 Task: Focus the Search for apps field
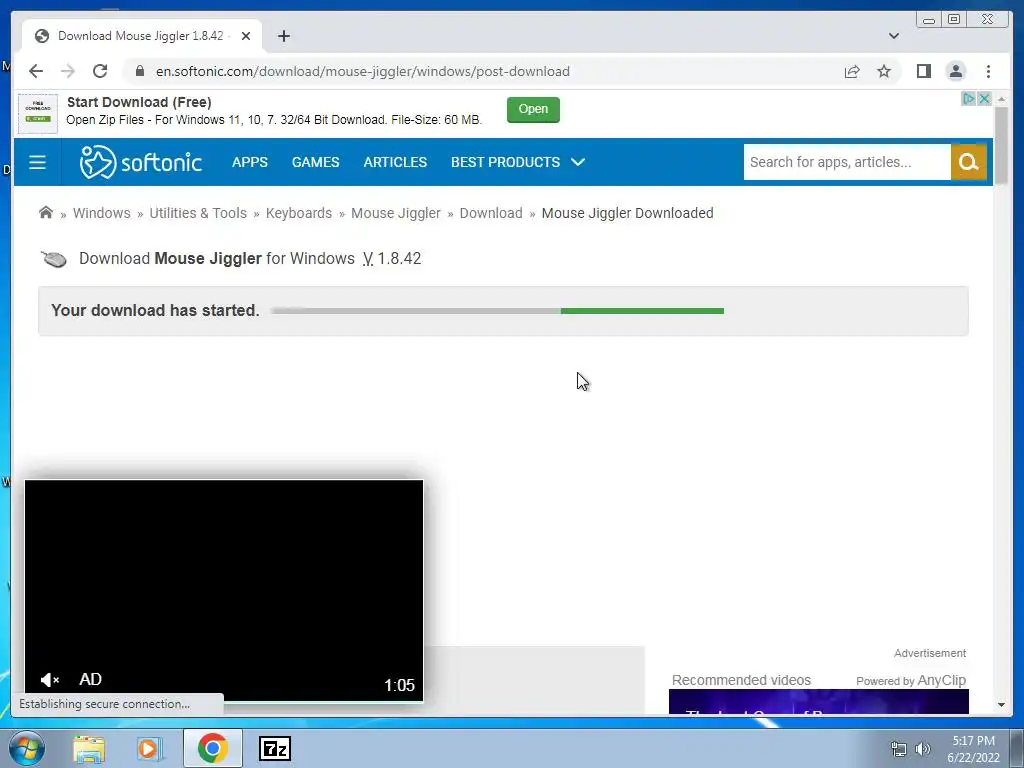coord(846,162)
